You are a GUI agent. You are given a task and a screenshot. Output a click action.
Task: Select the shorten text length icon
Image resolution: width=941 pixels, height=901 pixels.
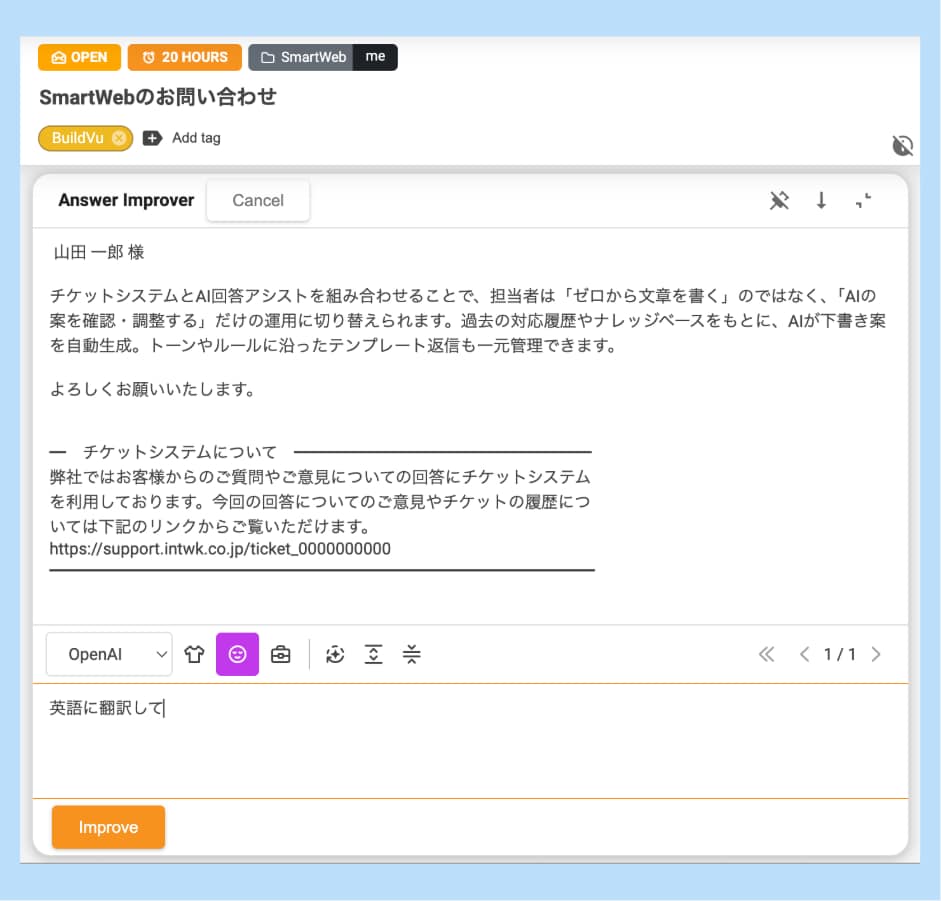(x=412, y=654)
